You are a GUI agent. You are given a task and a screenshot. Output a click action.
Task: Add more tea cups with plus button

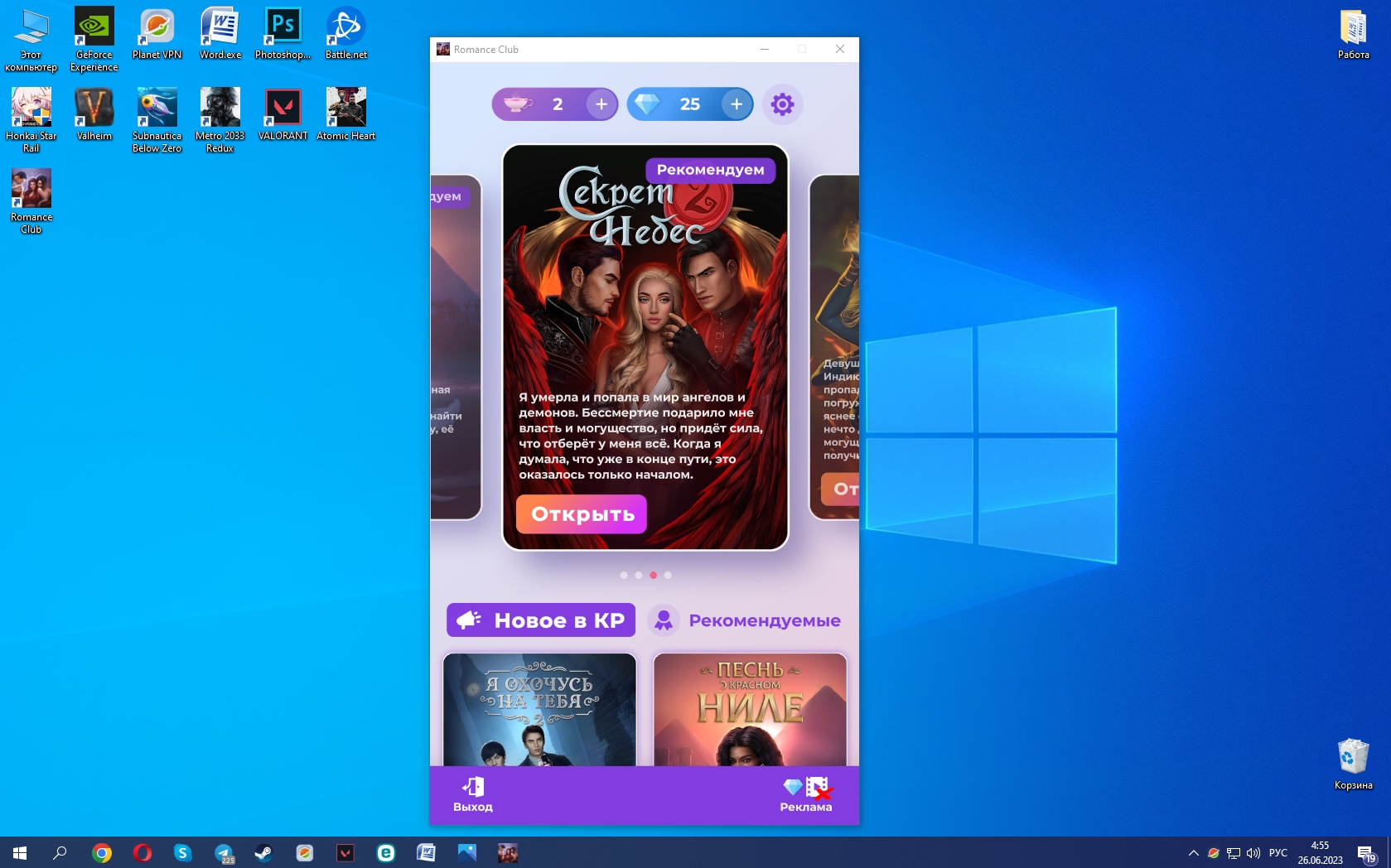point(601,104)
